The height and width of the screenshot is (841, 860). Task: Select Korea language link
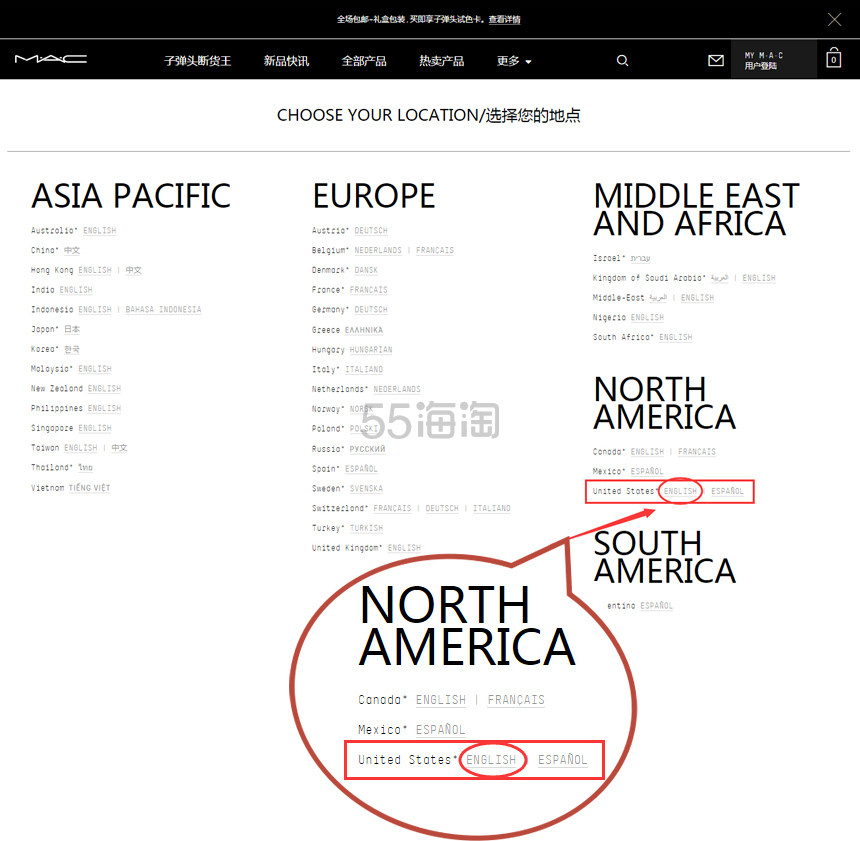coord(72,349)
